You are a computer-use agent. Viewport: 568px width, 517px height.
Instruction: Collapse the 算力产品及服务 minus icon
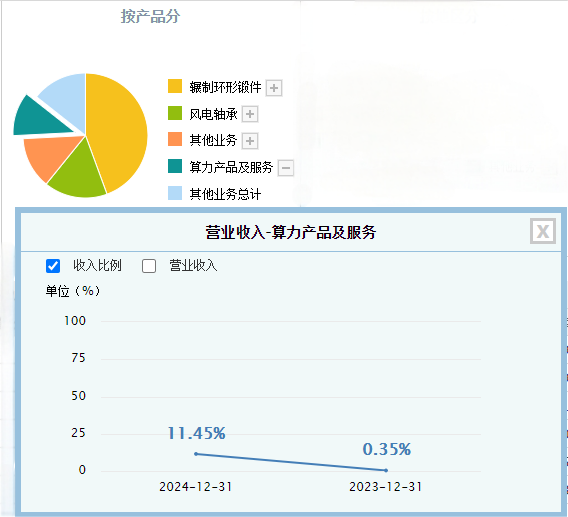point(286,168)
